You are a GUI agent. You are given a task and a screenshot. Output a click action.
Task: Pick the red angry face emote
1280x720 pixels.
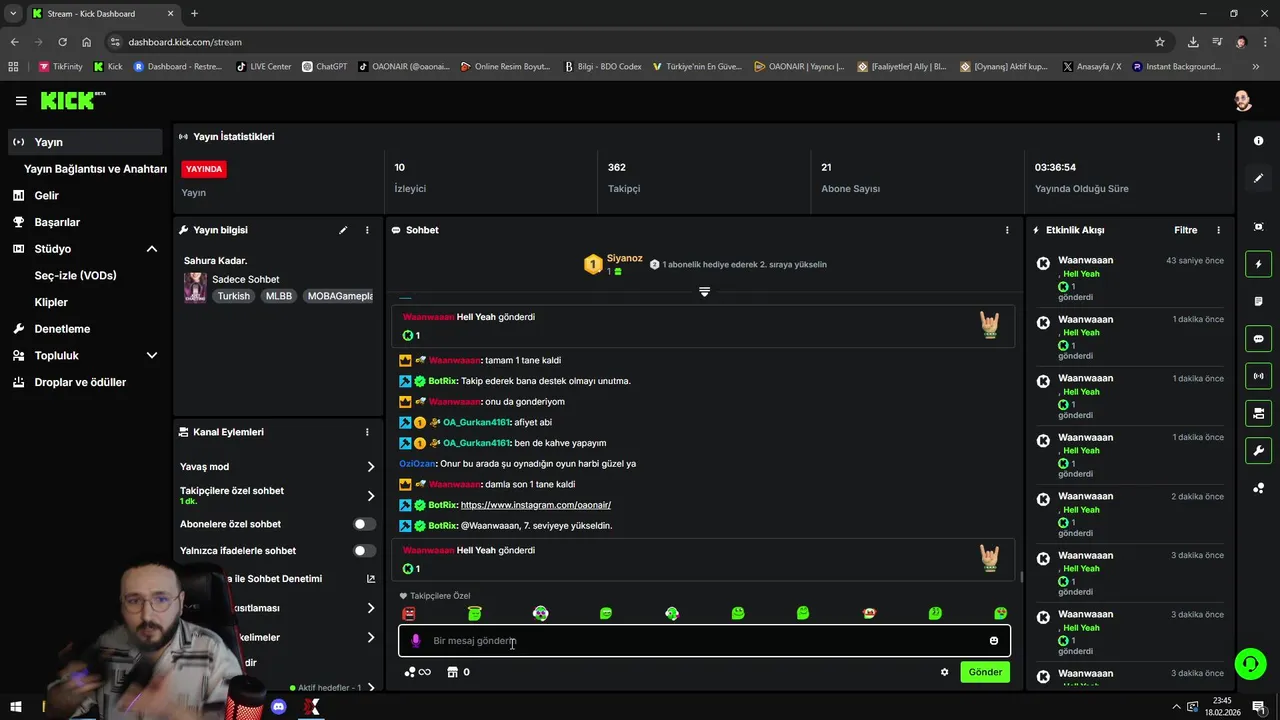pyautogui.click(x=408, y=613)
